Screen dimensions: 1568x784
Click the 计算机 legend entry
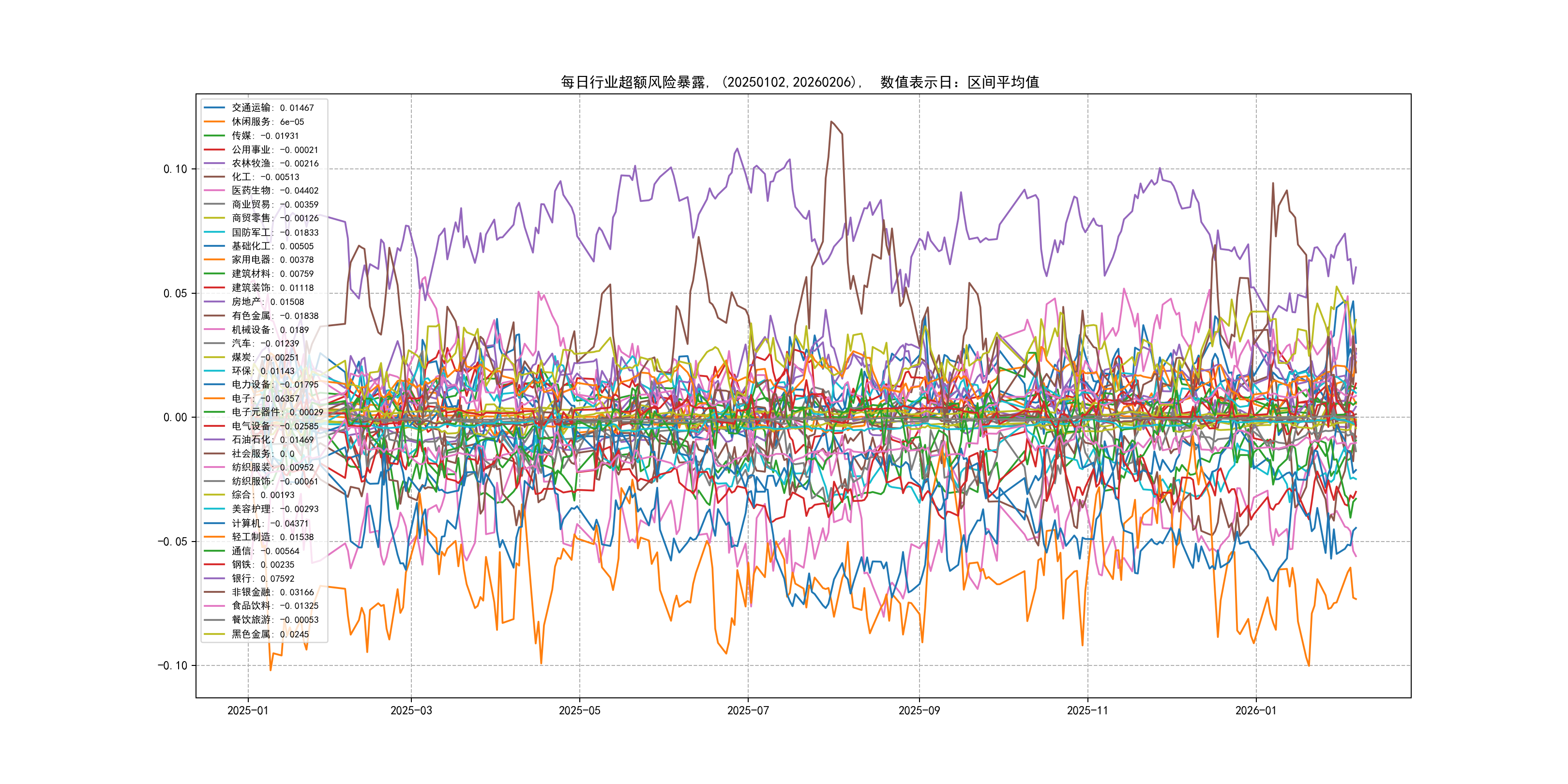click(270, 523)
